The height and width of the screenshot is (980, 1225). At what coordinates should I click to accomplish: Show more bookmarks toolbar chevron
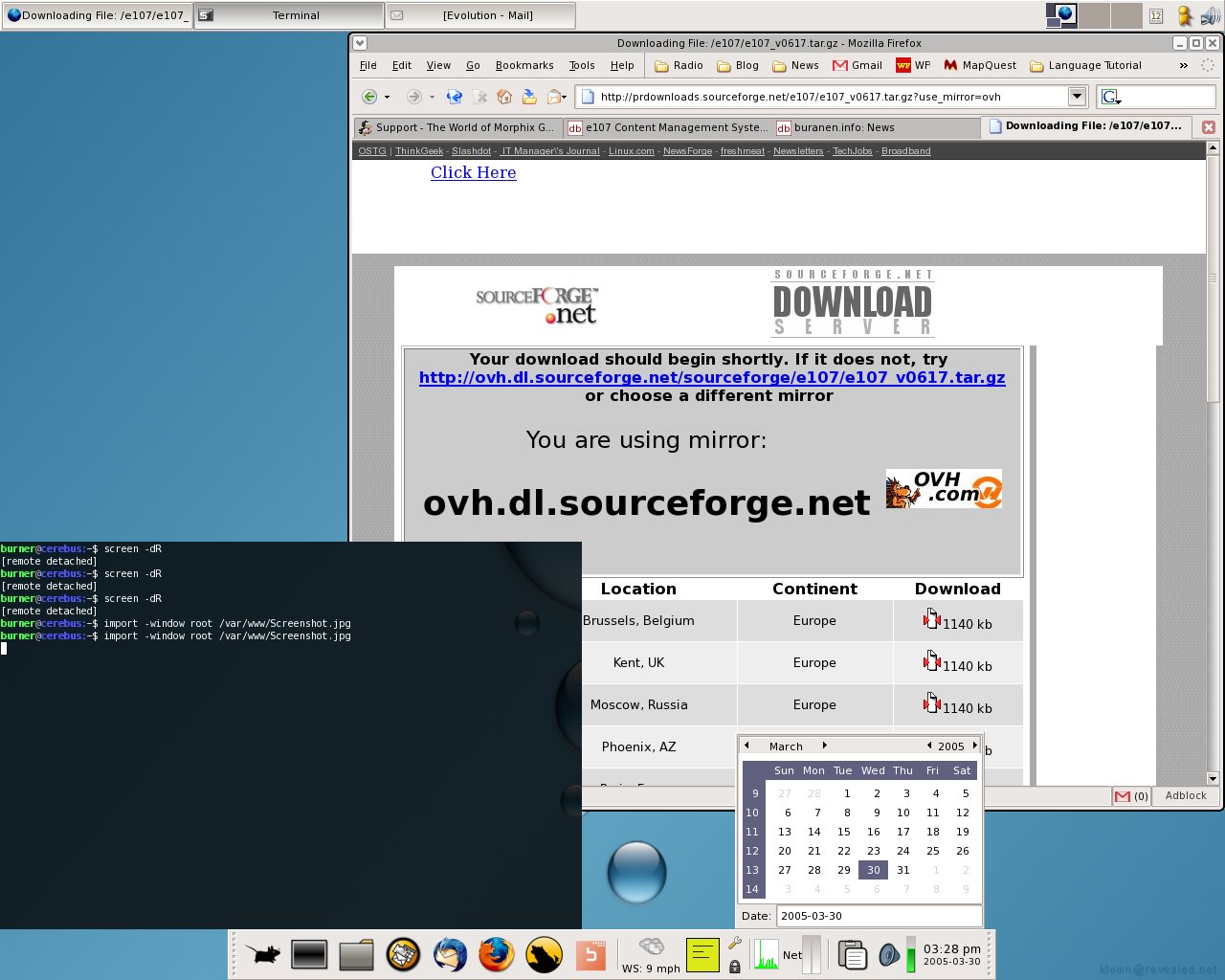click(1184, 65)
